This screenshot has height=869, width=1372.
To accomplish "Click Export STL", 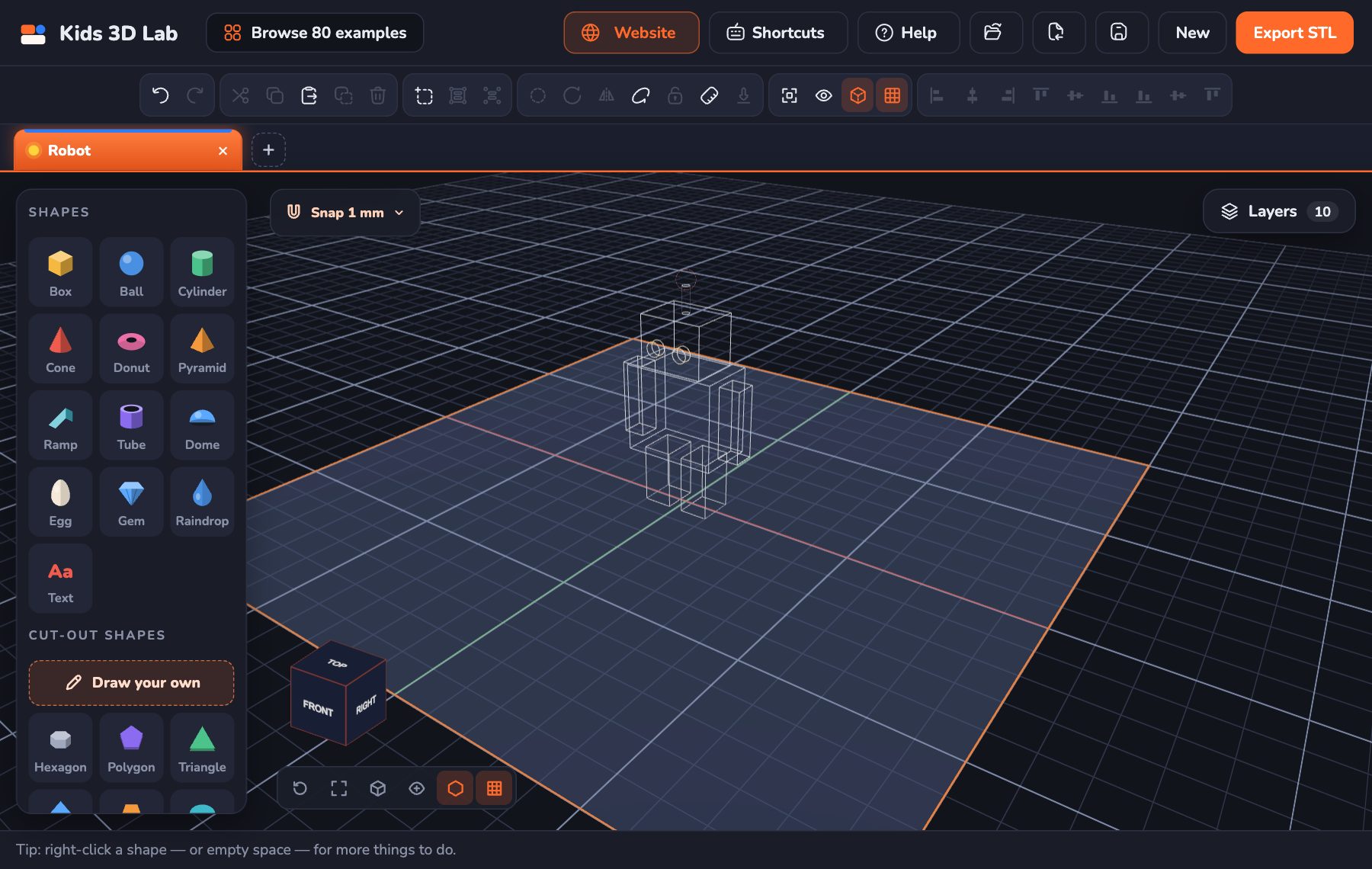I will point(1294,33).
